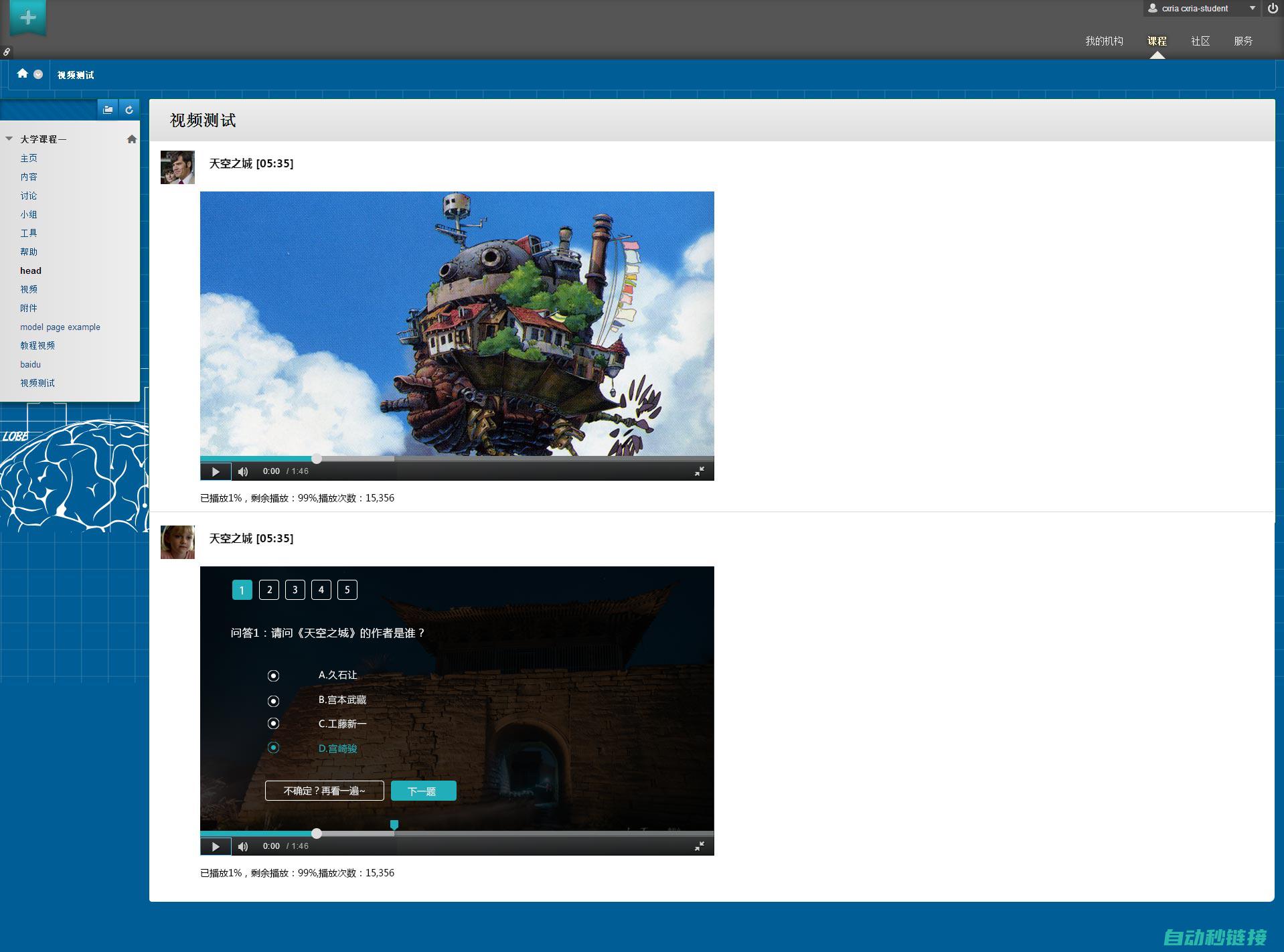Refresh the course menu sidebar

coord(129,109)
